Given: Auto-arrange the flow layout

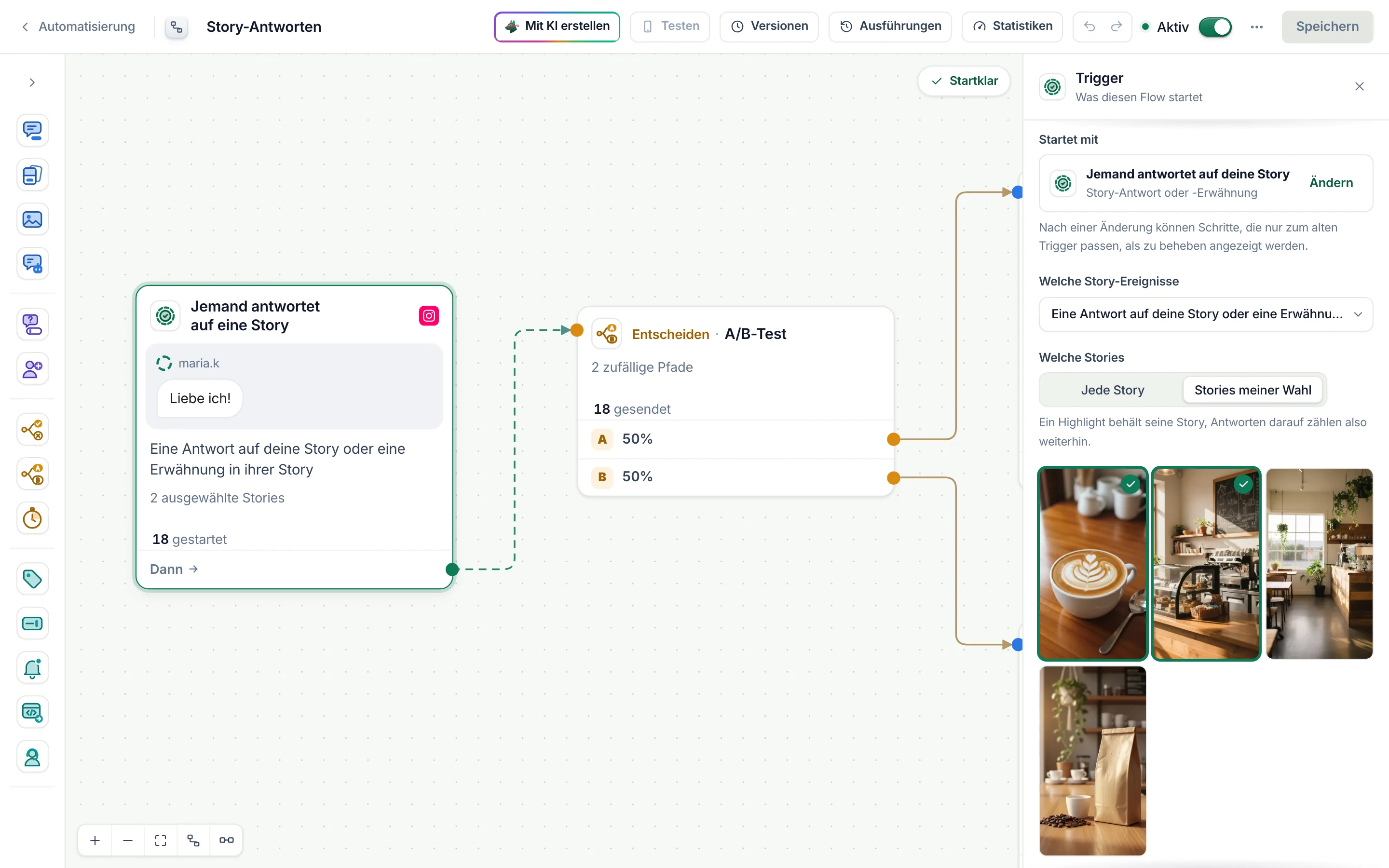Looking at the screenshot, I should [193, 841].
